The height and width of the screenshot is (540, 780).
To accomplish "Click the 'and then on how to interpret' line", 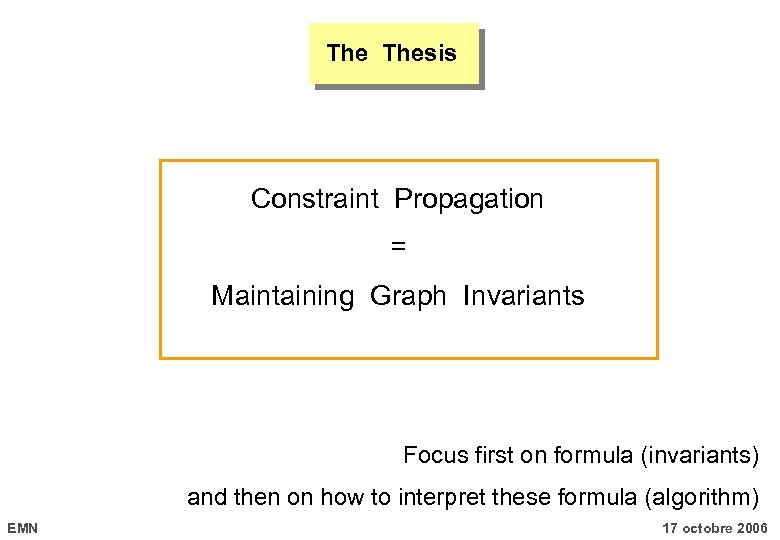I will [x=472, y=497].
